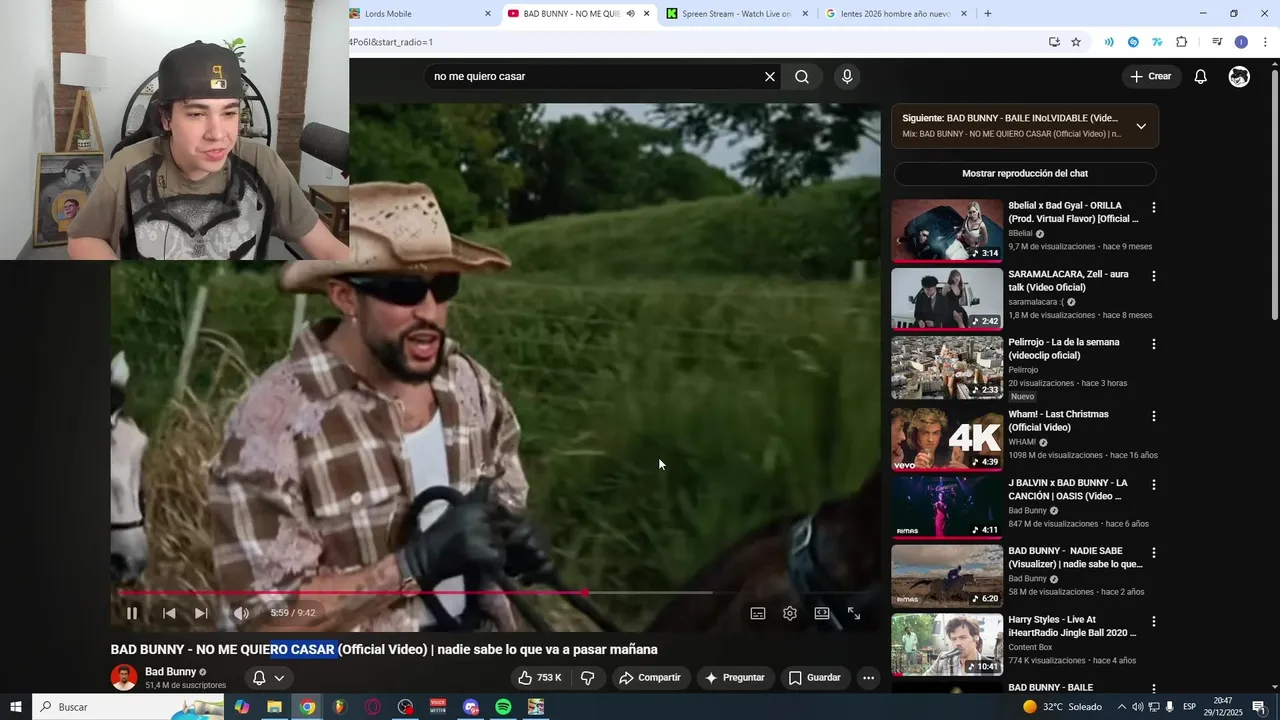Open the Chrome profile avatar
Image resolution: width=1280 pixels, height=720 pixels.
[1241, 42]
